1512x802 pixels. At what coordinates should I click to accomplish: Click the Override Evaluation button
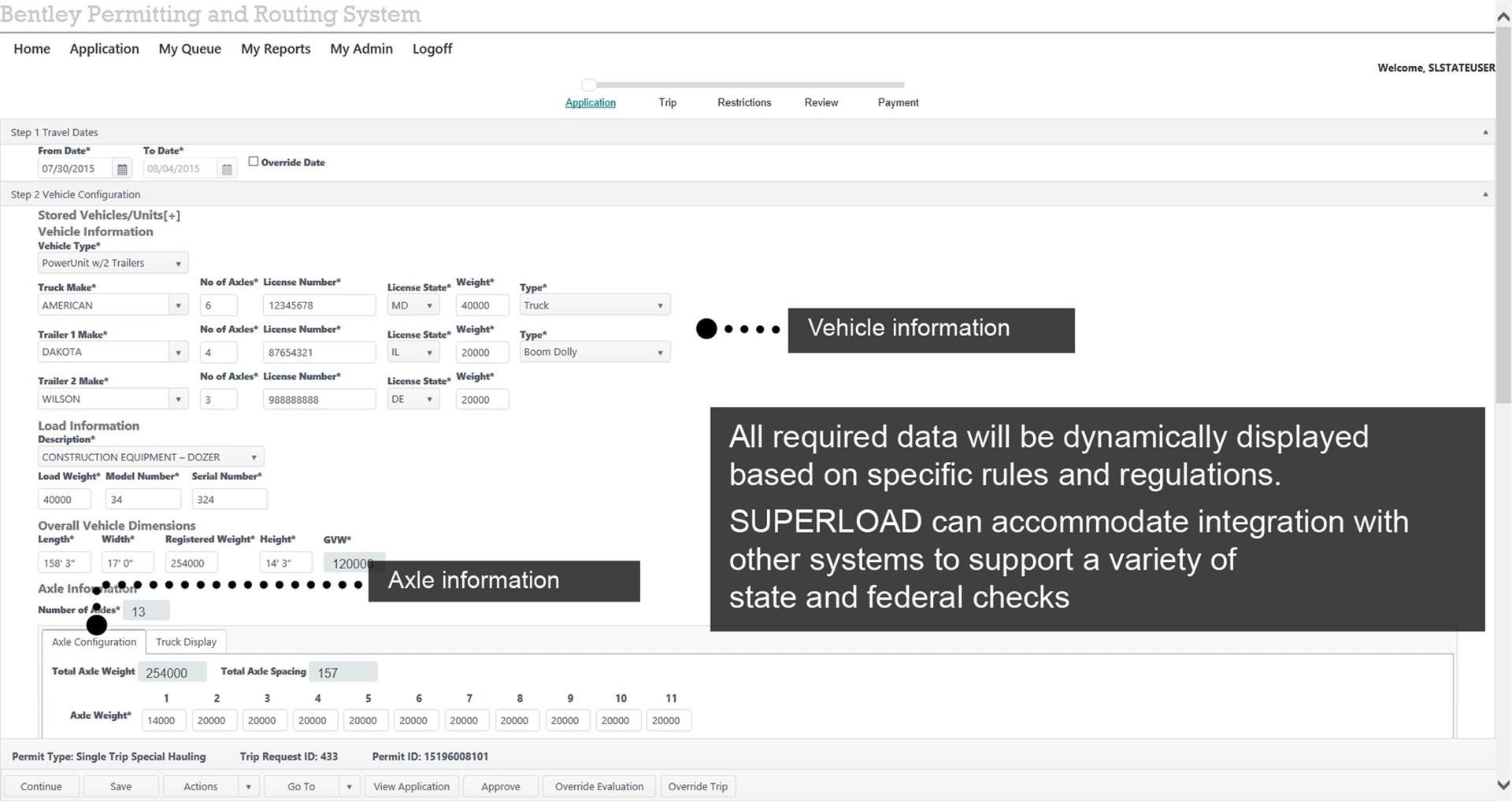pos(598,786)
